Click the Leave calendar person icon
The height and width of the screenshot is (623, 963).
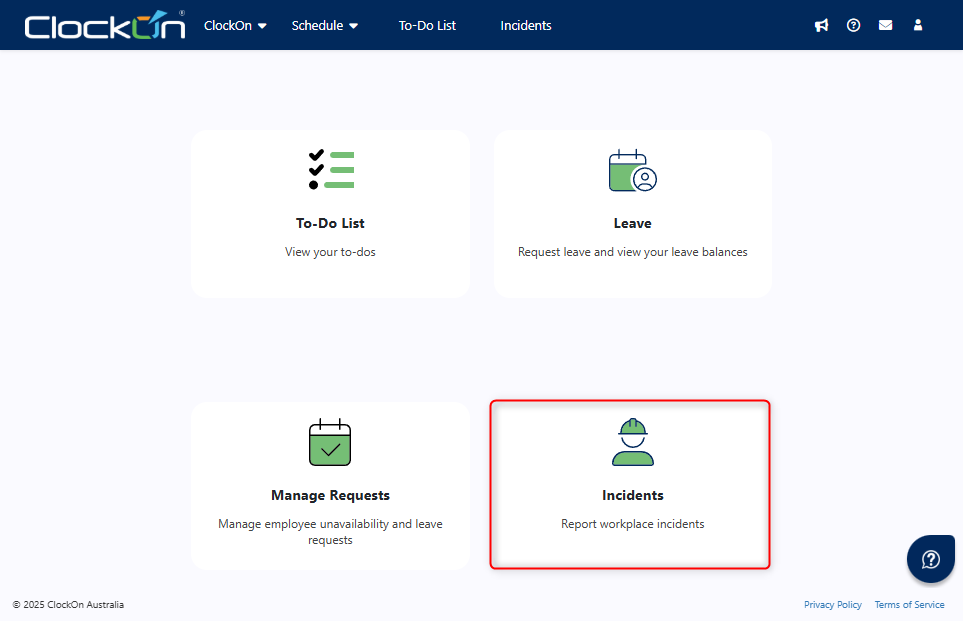coord(633,170)
